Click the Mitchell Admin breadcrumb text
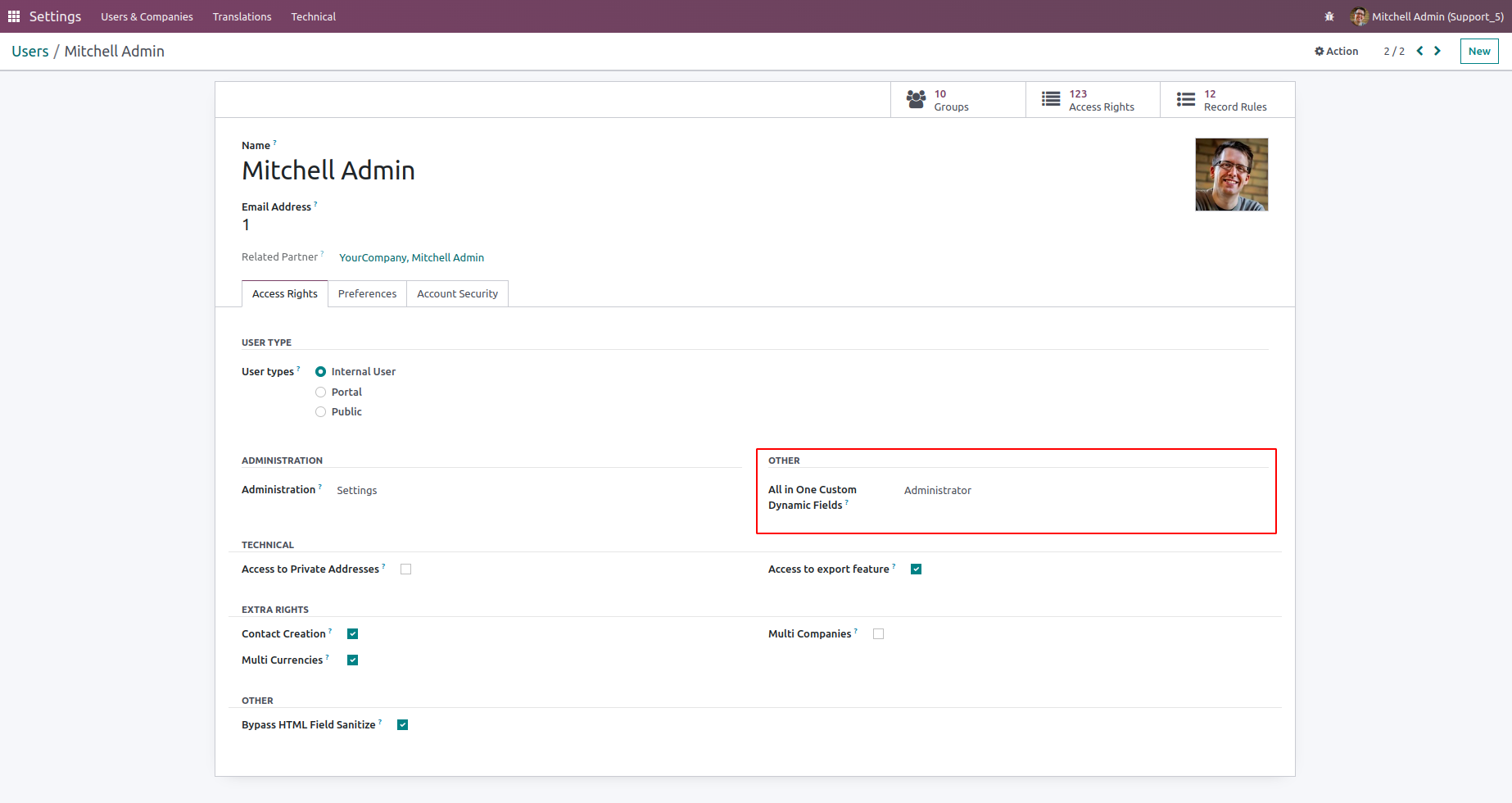Viewport: 1512px width, 803px height. [x=115, y=52]
